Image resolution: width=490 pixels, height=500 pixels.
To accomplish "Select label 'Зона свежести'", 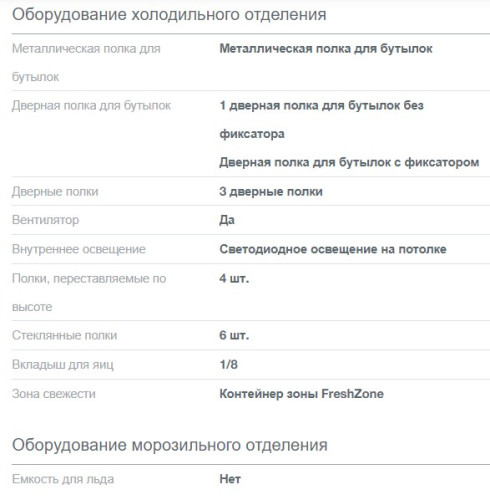I will (54, 394).
